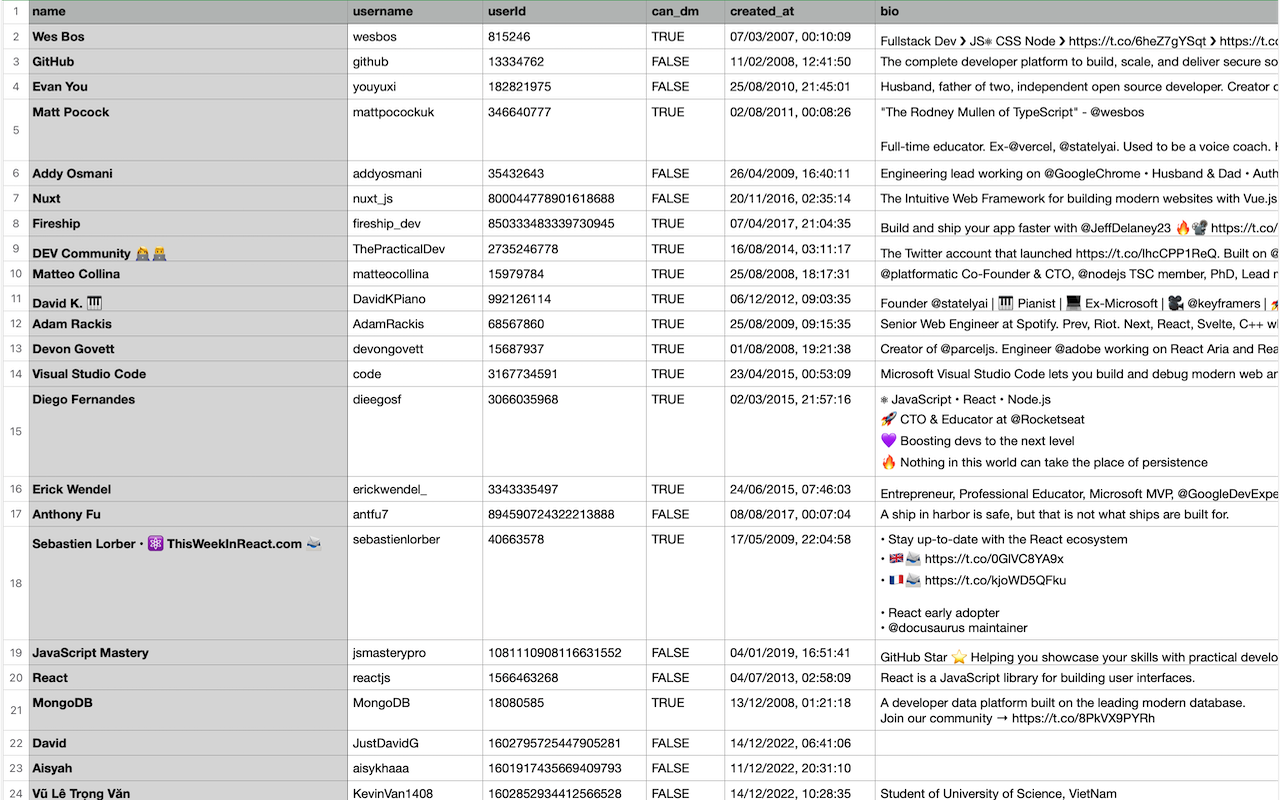1280x800 pixels.
Task: Click the 'fireship_dev' username cell
Action: (x=415, y=224)
